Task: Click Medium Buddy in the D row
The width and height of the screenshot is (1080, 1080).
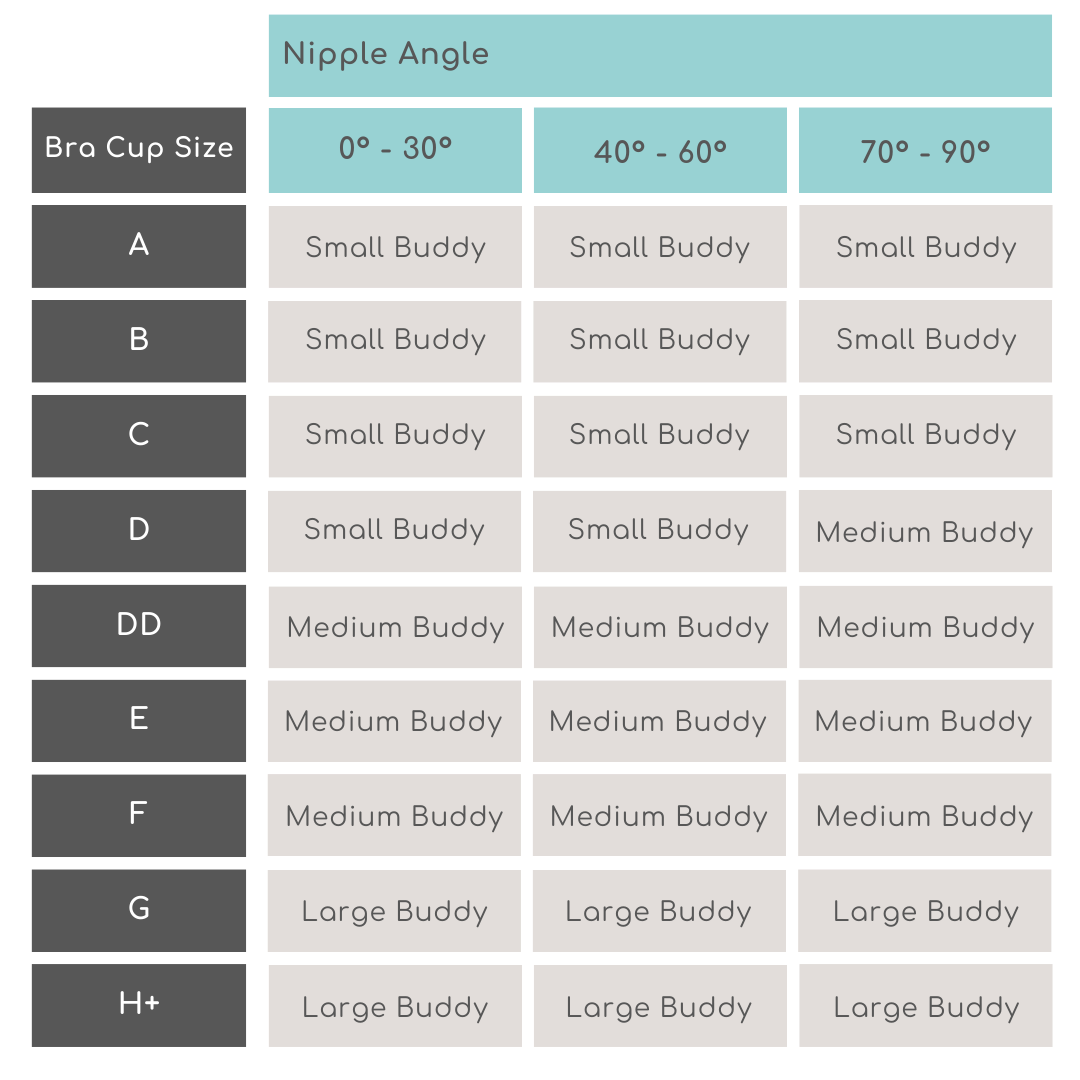Action: coord(925,531)
